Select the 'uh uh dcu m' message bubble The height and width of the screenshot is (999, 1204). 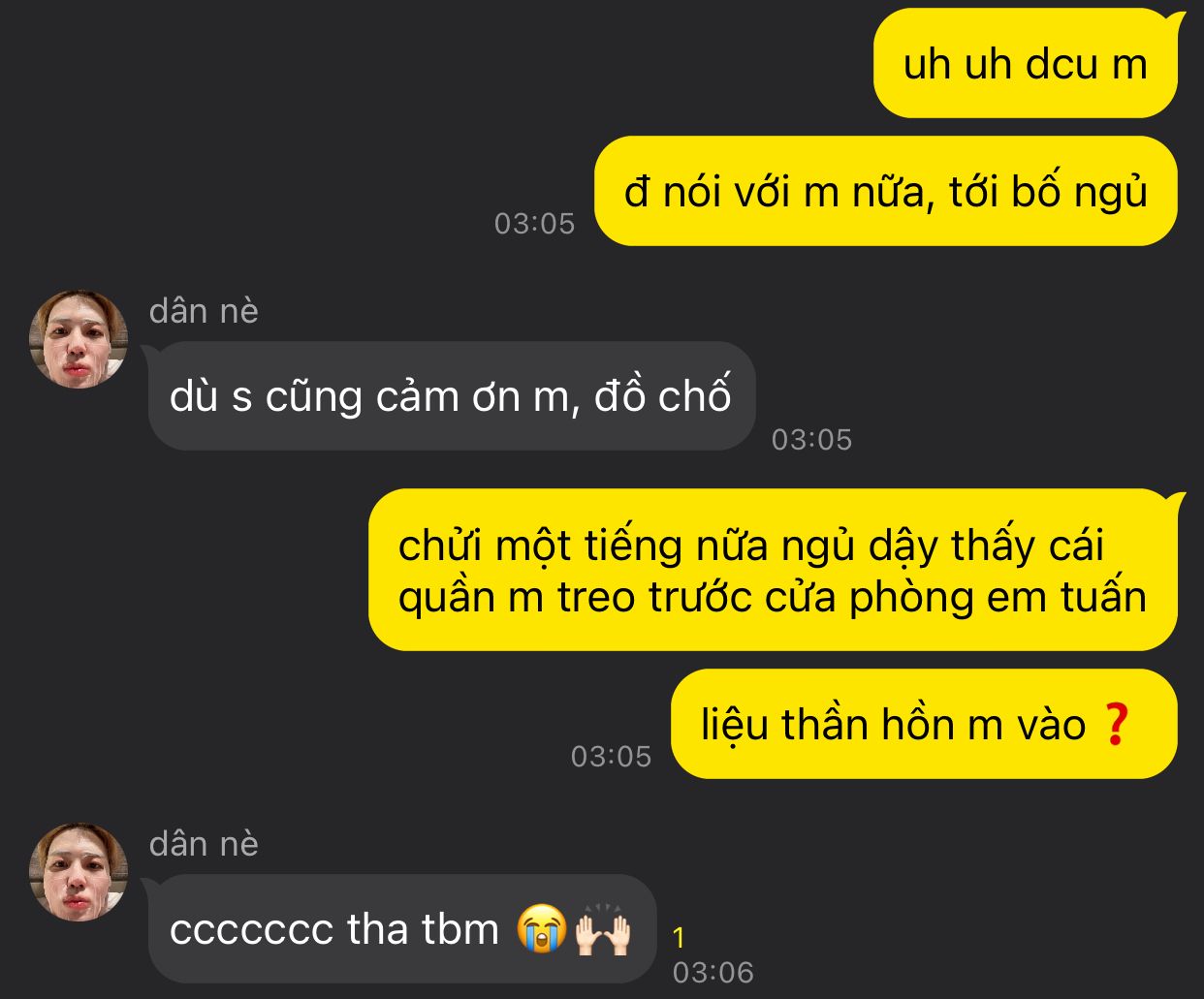(1026, 64)
